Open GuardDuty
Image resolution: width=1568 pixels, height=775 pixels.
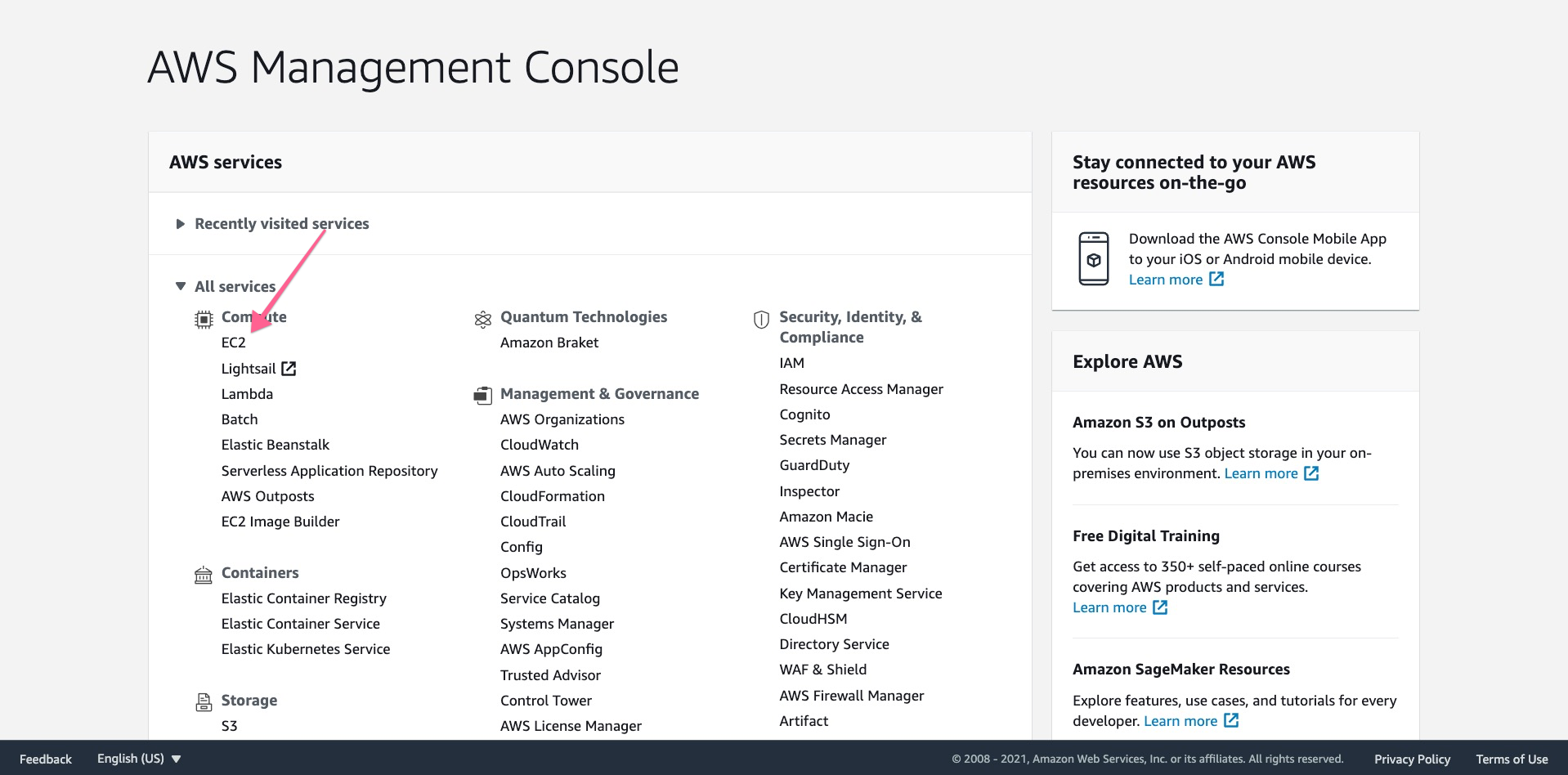pyautogui.click(x=815, y=465)
